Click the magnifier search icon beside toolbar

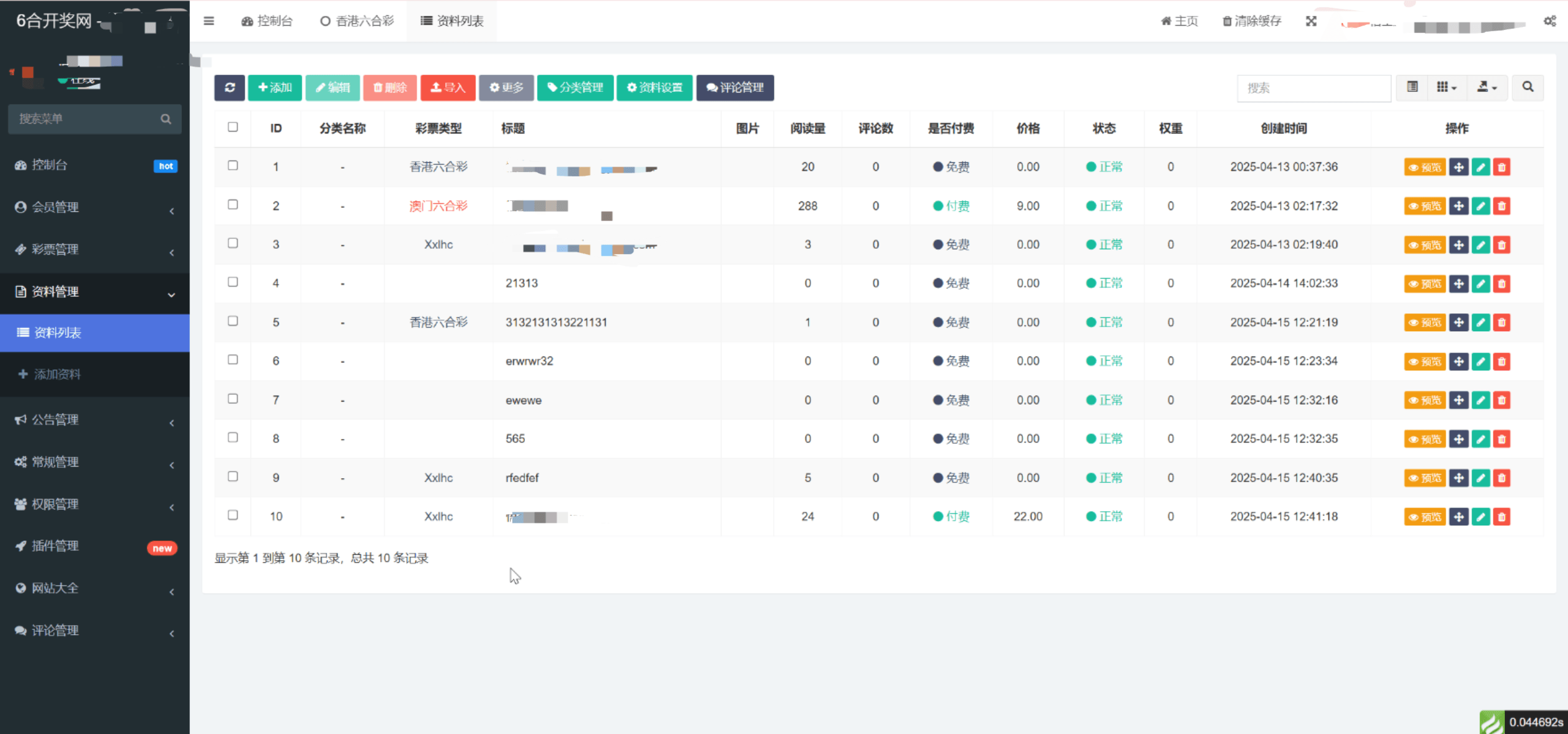tap(1528, 88)
